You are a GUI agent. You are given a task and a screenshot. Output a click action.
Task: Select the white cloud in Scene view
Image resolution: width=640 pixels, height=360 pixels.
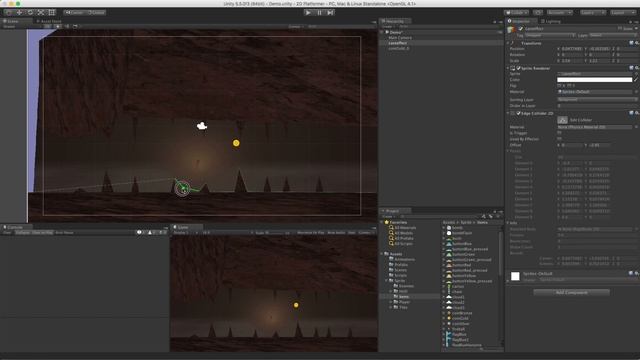[x=202, y=126]
